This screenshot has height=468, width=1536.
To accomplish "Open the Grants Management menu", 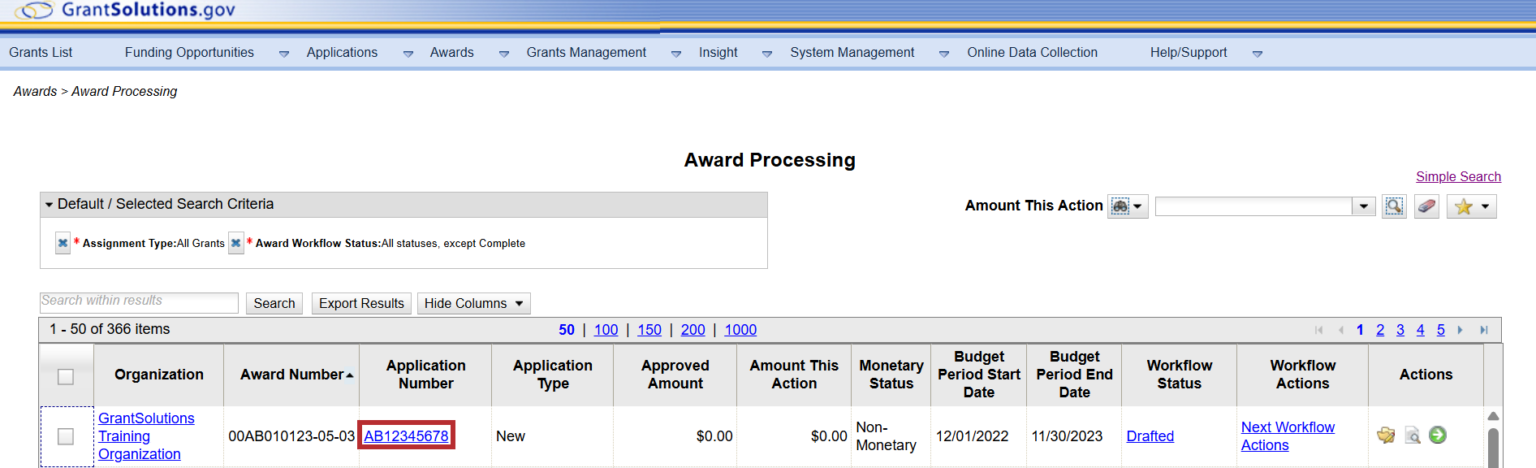I will pos(586,52).
